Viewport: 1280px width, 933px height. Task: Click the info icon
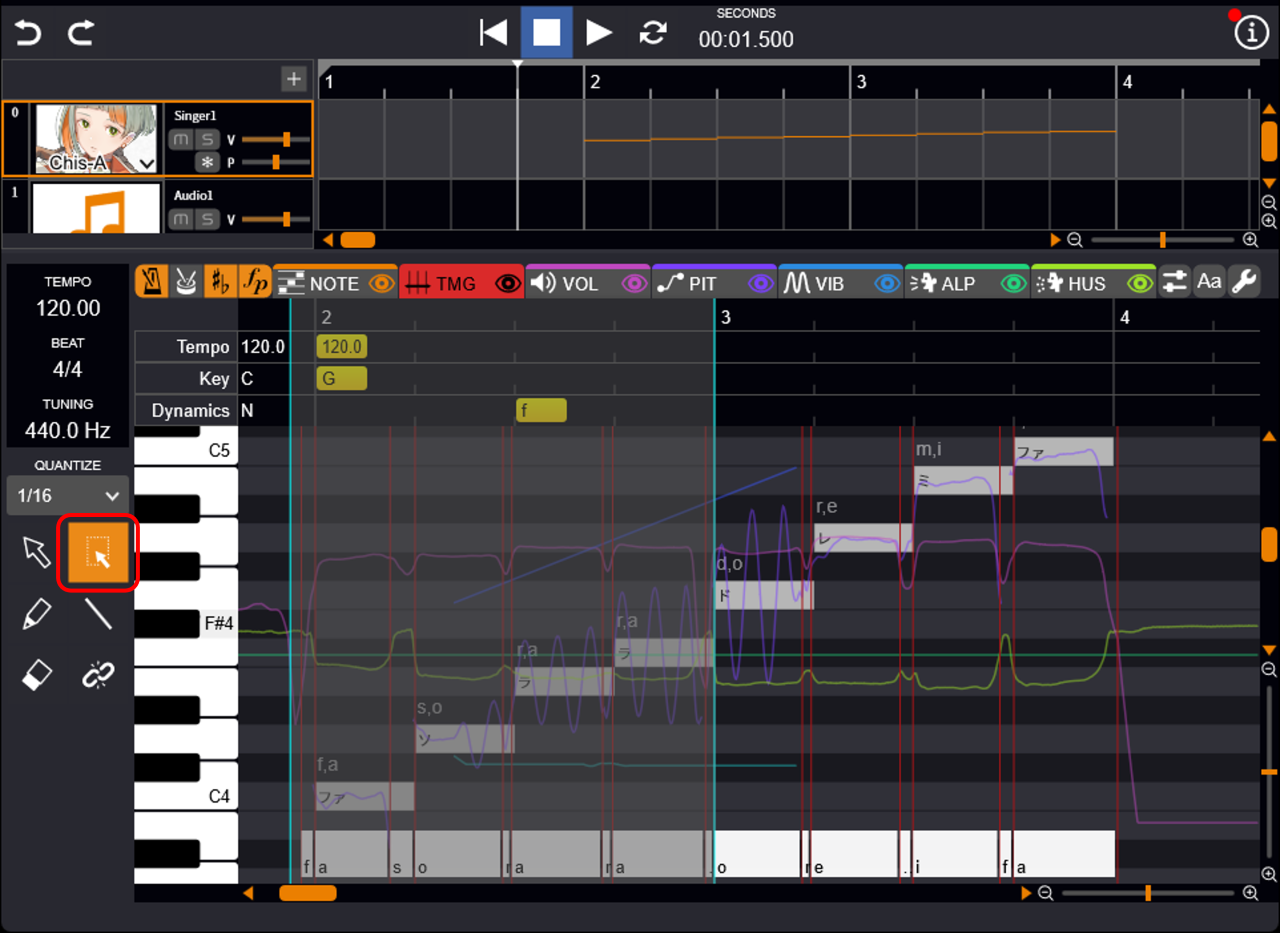[1250, 33]
